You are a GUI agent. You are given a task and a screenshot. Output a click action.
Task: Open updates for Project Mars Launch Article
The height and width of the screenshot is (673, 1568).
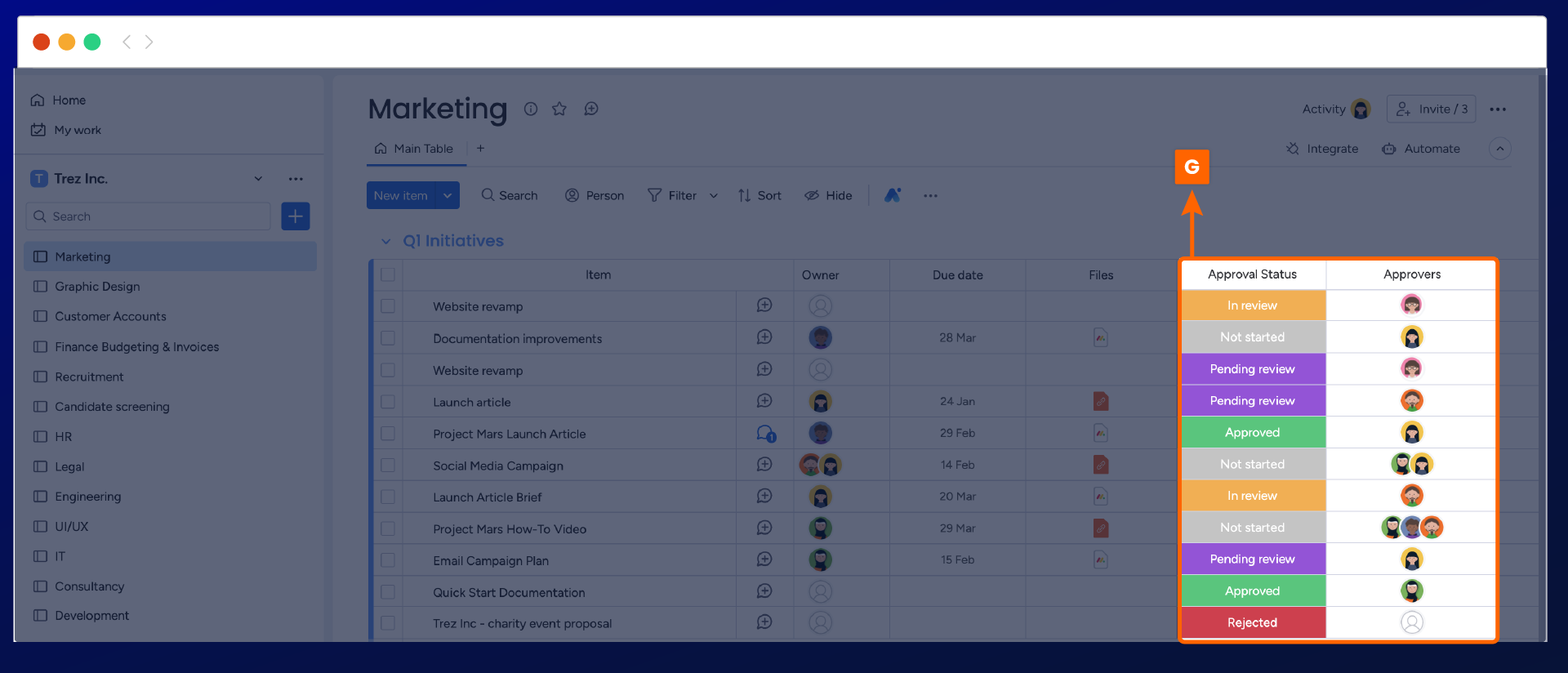[x=765, y=434]
